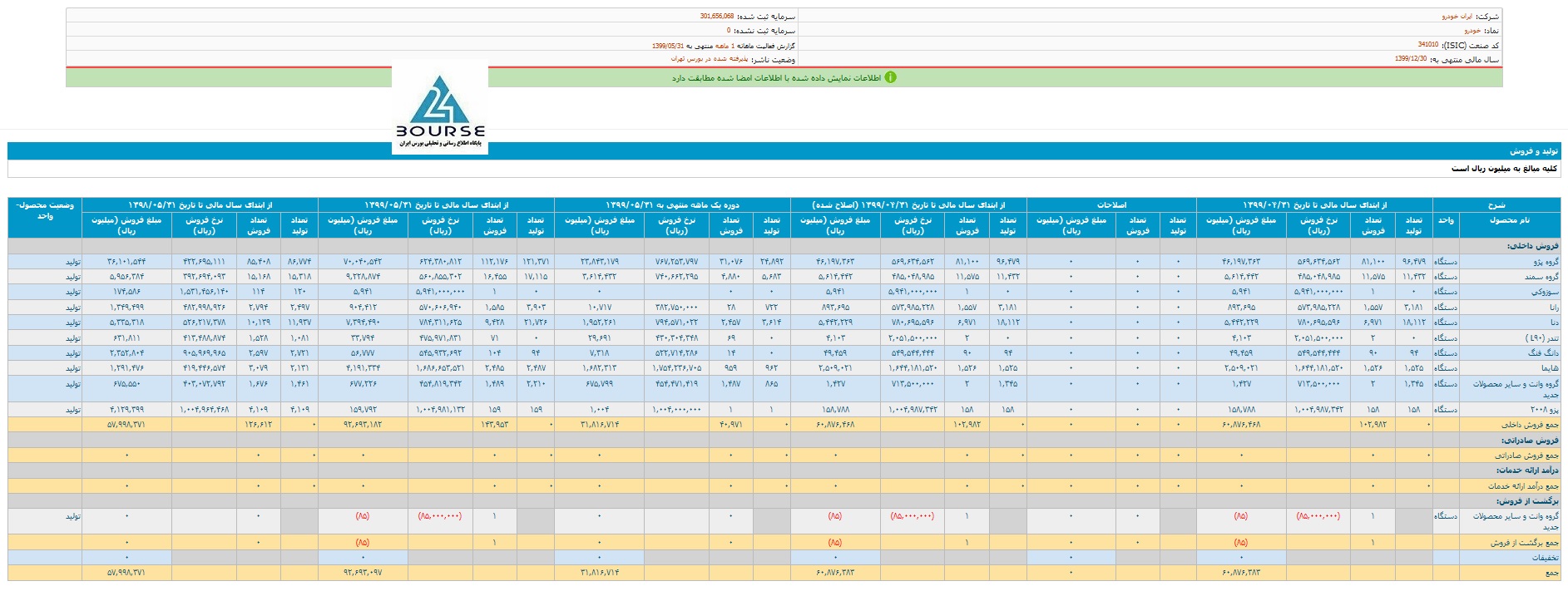This screenshot has width=1568, height=591.
Task: Click the report period end date 1399/05/31
Action: (x=668, y=46)
